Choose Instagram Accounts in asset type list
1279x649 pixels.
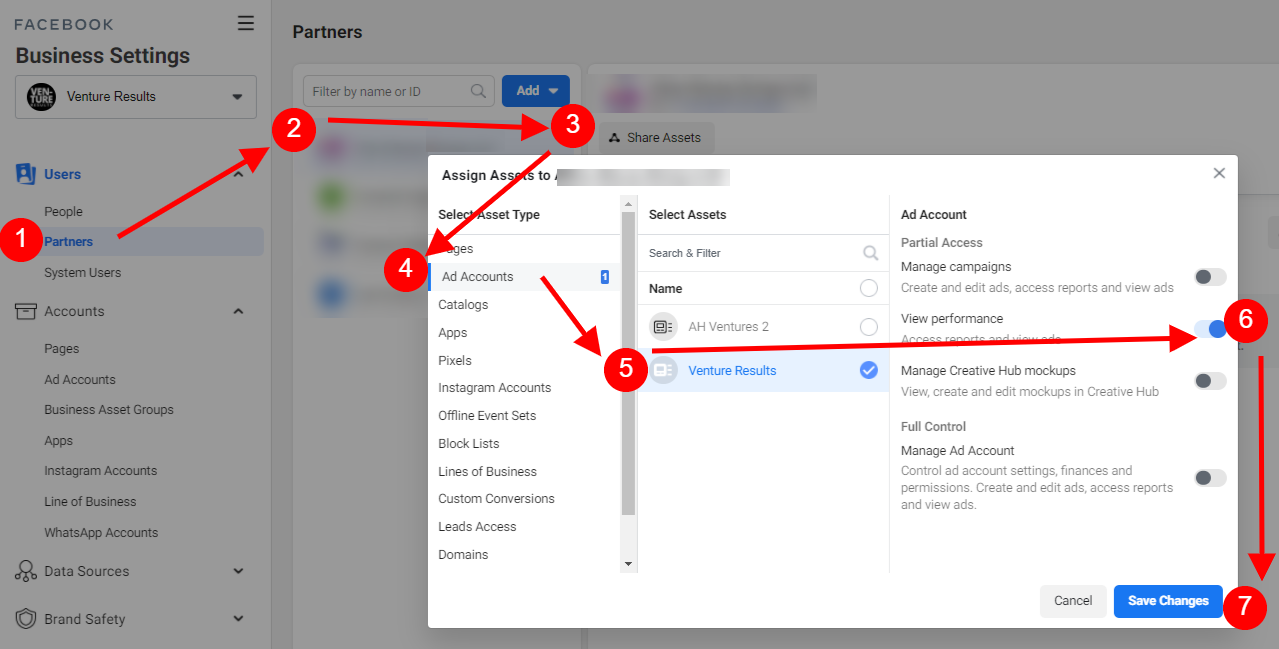[x=494, y=388]
